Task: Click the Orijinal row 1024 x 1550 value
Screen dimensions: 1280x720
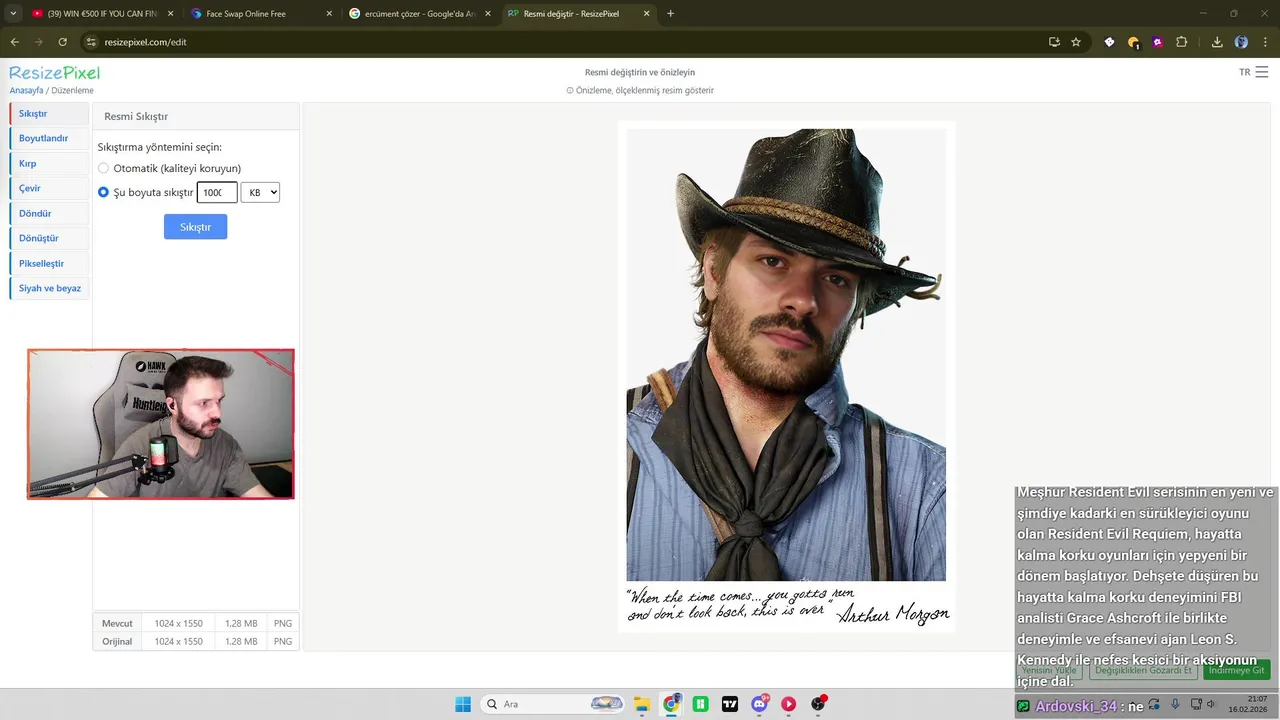Action: 178,641
